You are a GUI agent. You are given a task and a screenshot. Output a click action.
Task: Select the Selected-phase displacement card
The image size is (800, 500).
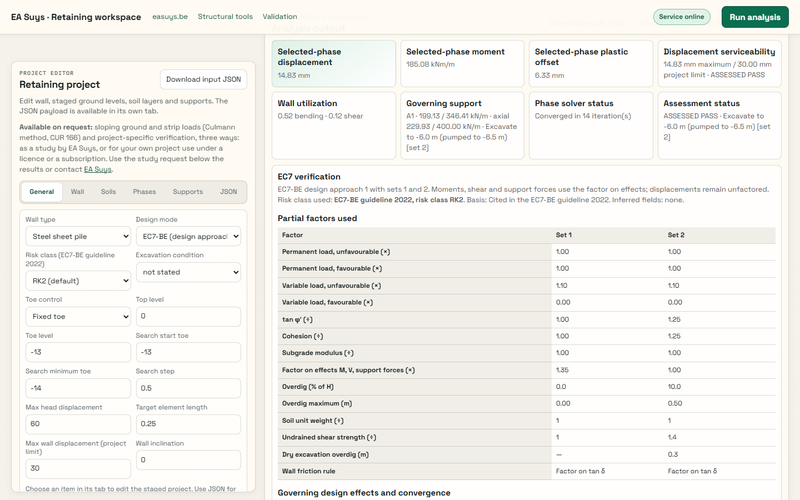[x=334, y=63]
